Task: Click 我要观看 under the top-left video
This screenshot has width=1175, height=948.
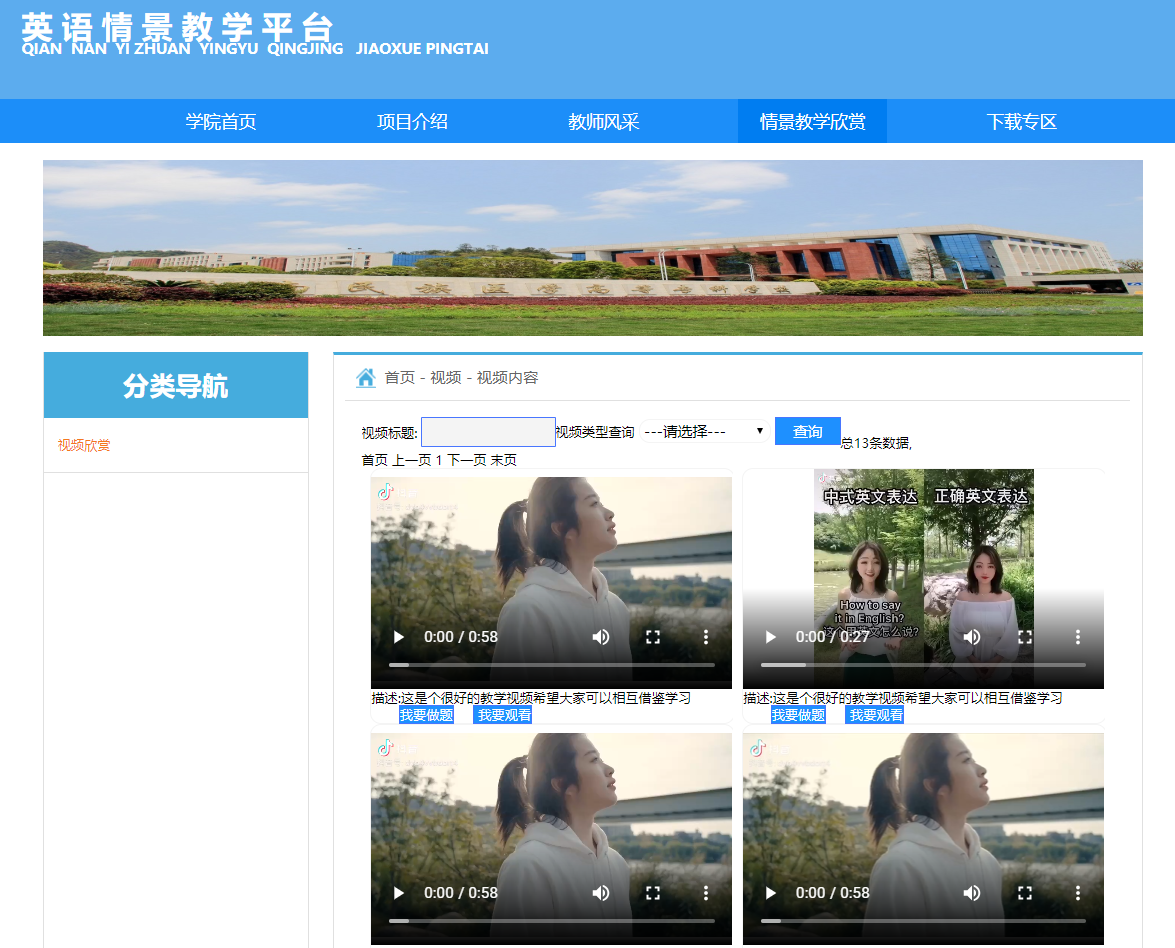Action: 504,715
